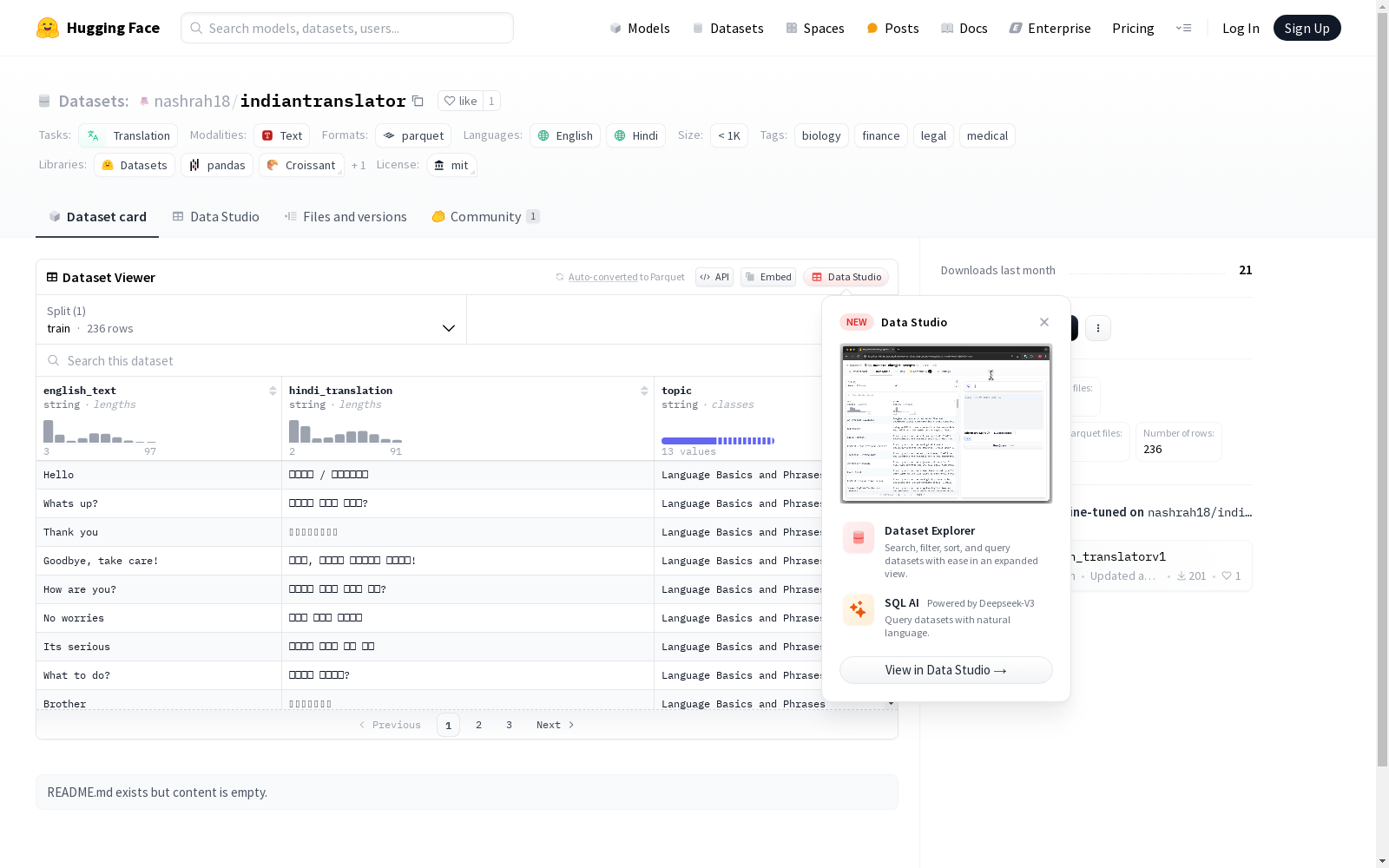The height and width of the screenshot is (868, 1389).
Task: Switch to the Data Studio tab
Action: click(x=215, y=217)
